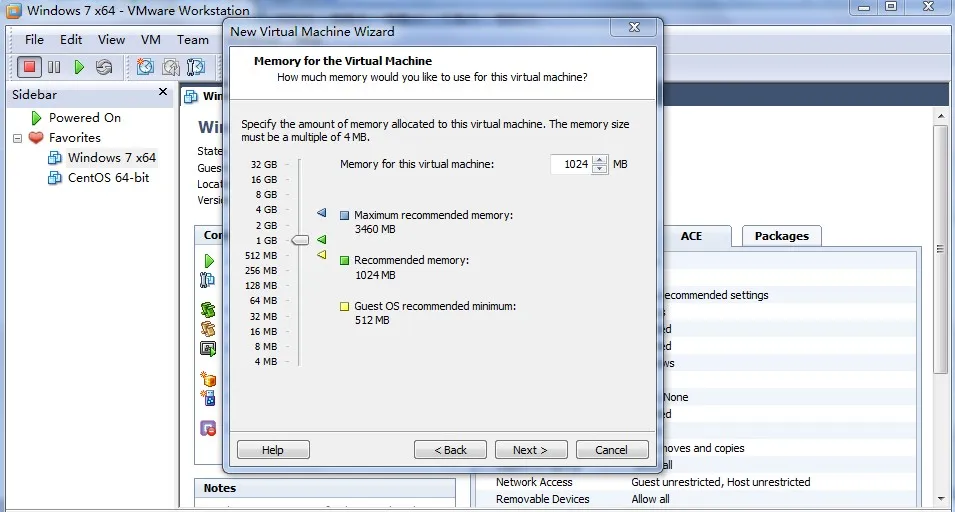Viewport: 955px width, 512px height.
Task: Increase memory with the spinner up arrow
Action: click(599, 160)
